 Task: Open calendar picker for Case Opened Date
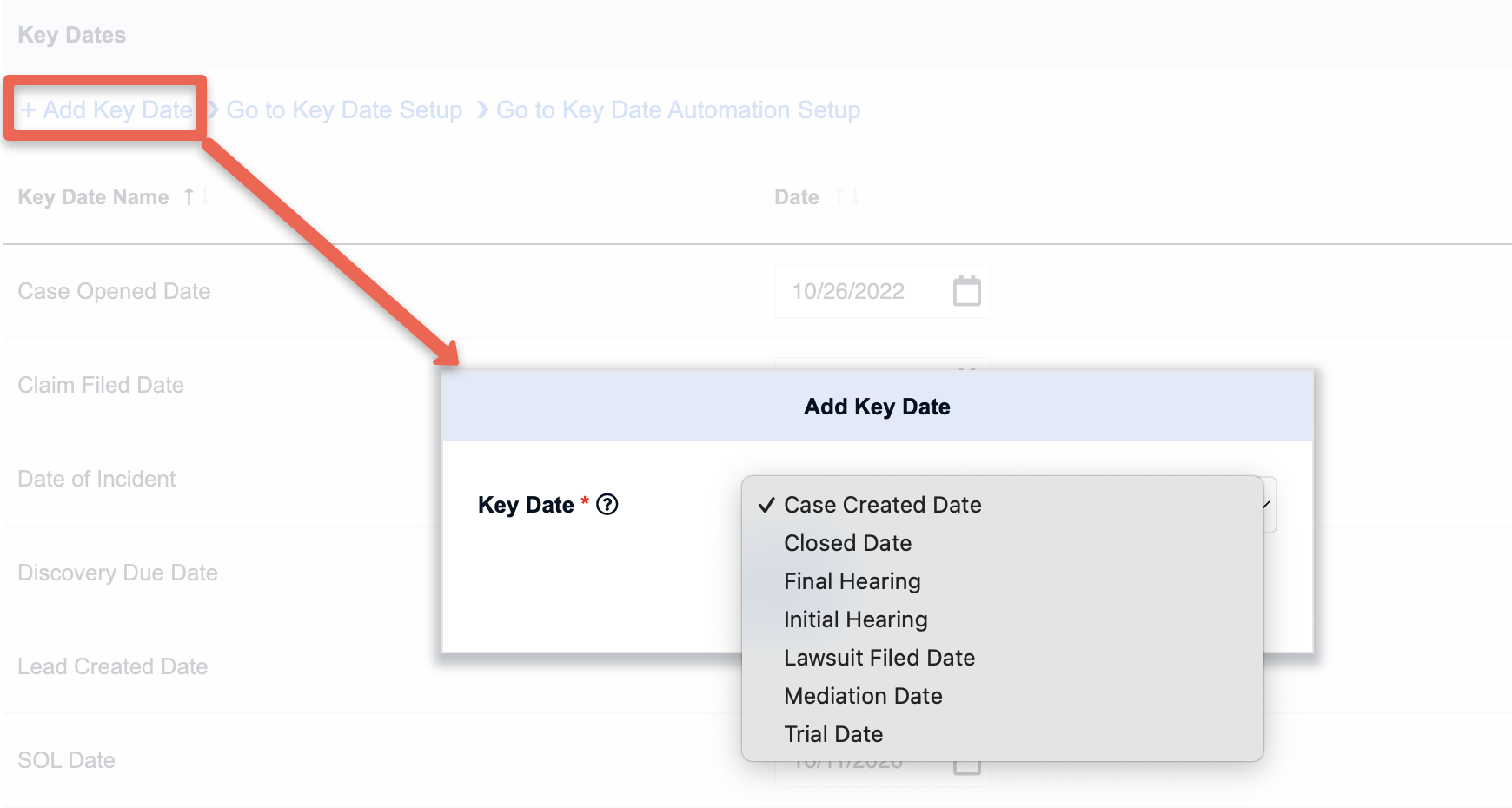tap(966, 291)
